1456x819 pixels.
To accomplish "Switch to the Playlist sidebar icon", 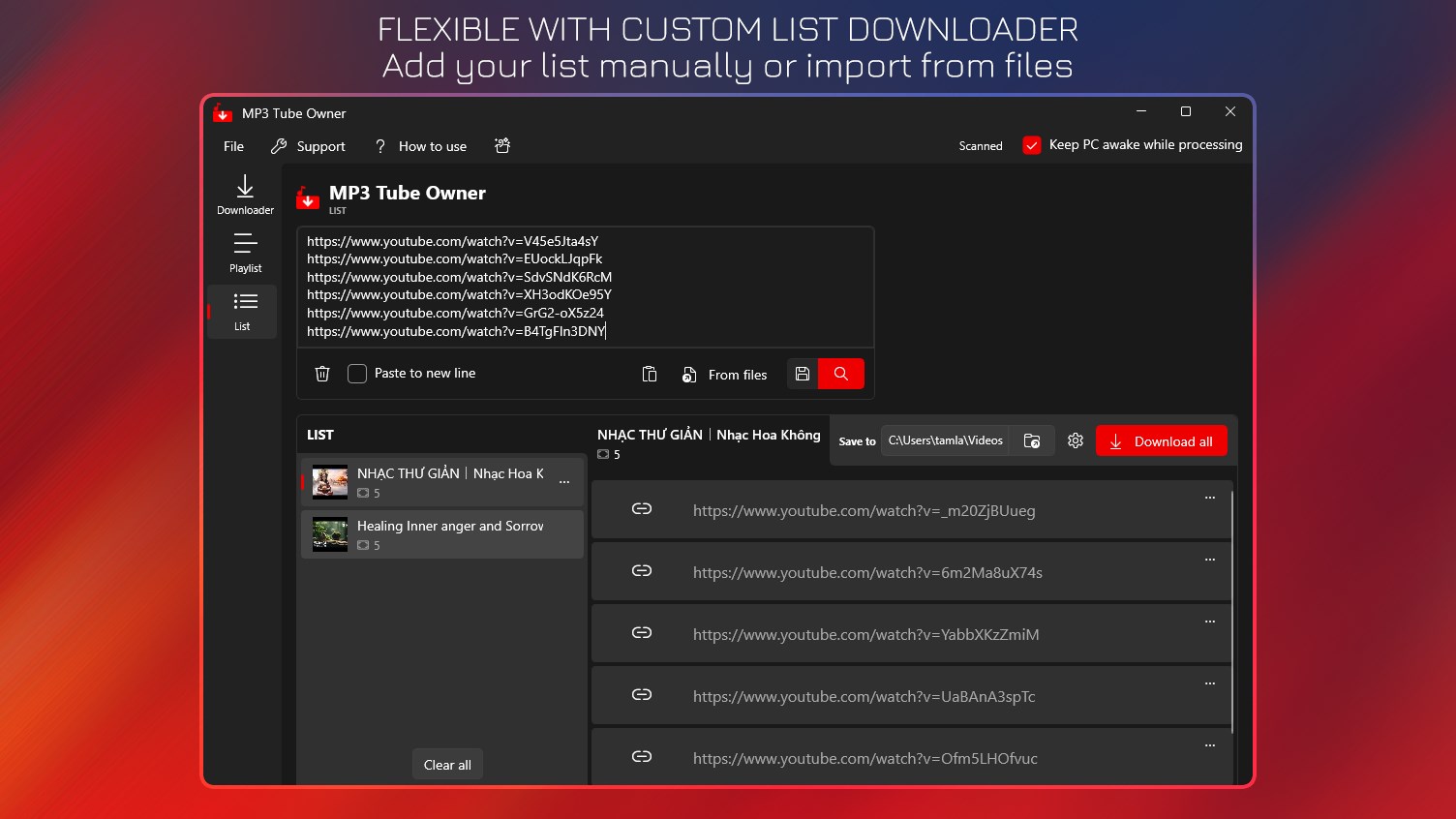I will pyautogui.click(x=244, y=253).
